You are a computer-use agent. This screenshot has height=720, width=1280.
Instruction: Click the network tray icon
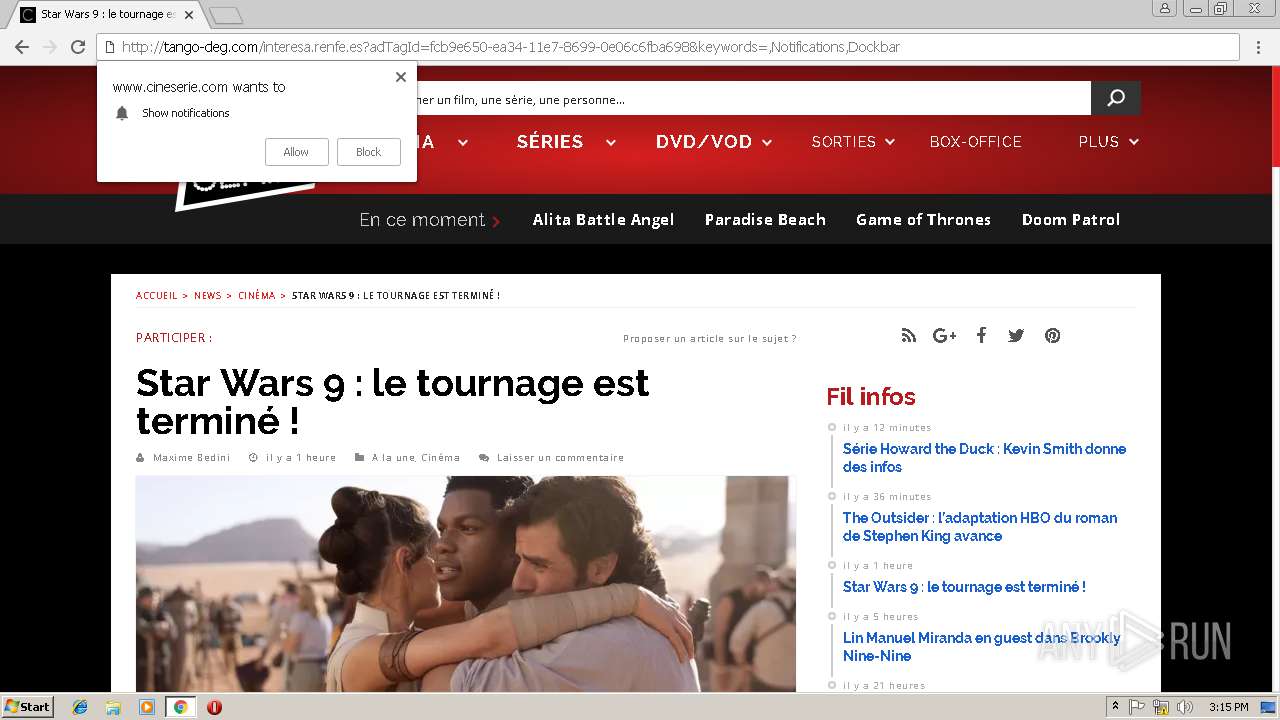tap(1161, 707)
